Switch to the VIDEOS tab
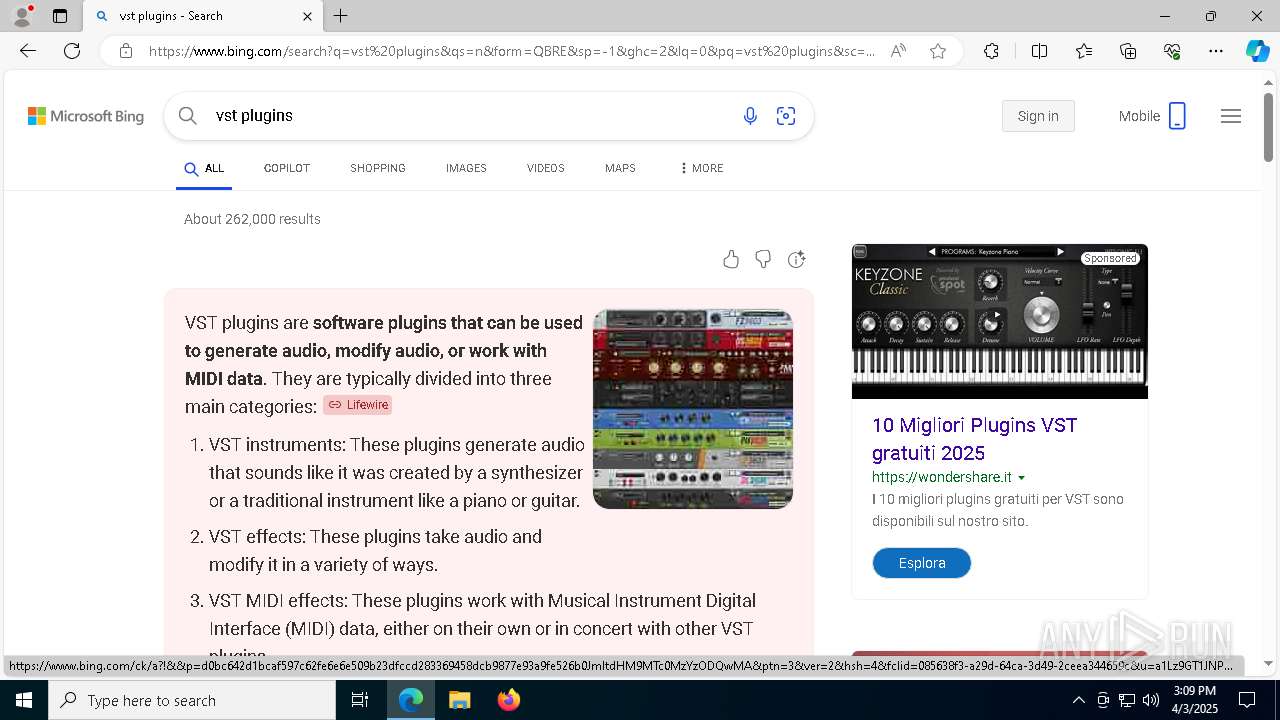Viewport: 1280px width, 720px height. click(546, 168)
